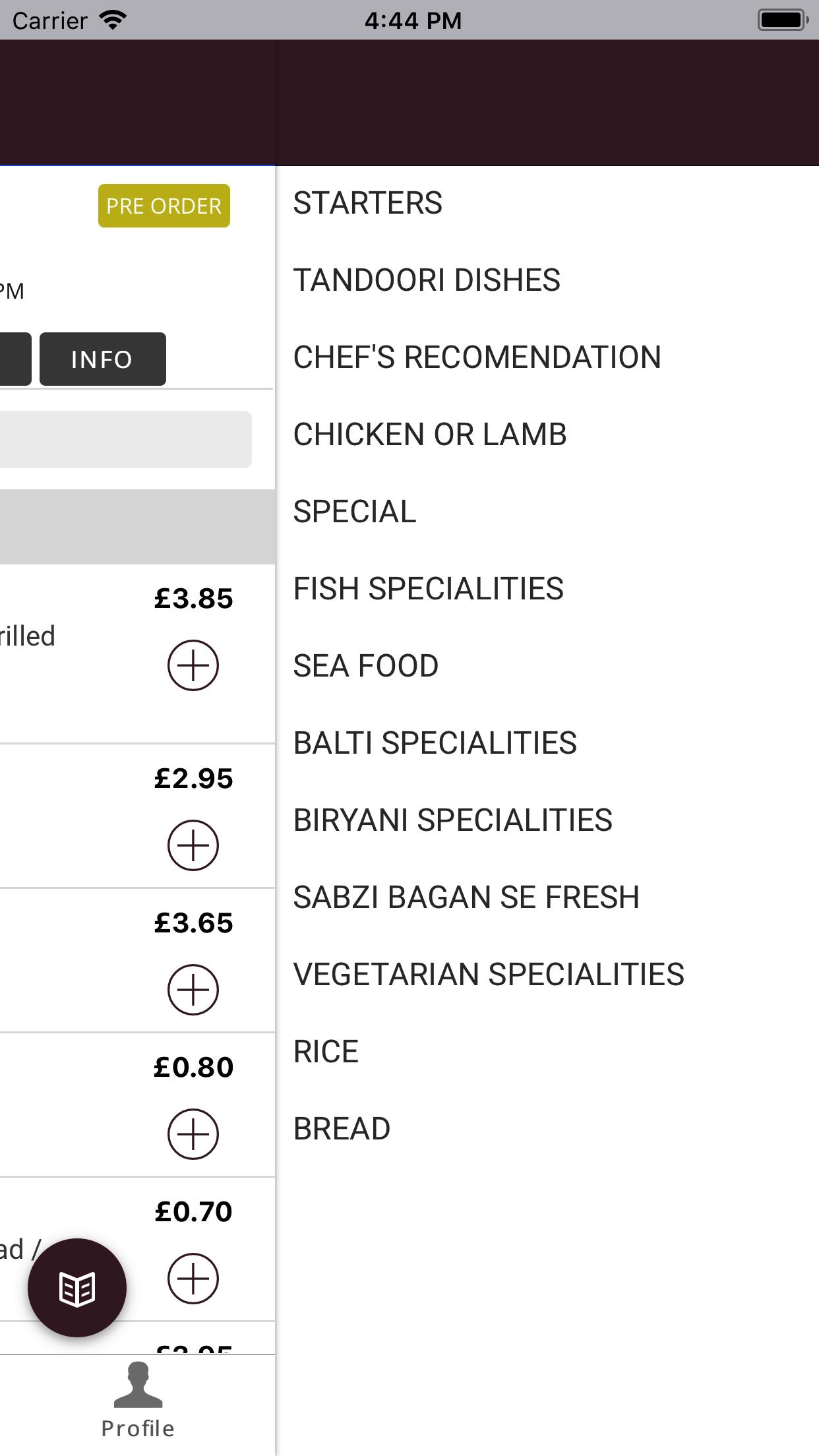Image resolution: width=819 pixels, height=1456 pixels.
Task: Select SEA FOOD from the category list
Action: coord(365,665)
